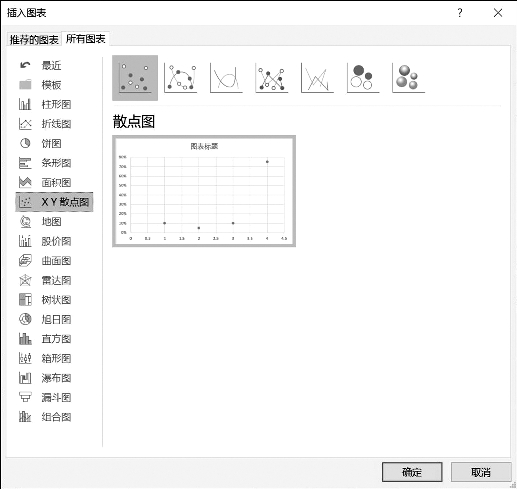Choose scatter with straight lines subtype
Viewport: 517px width, 489px height.
pos(317,78)
